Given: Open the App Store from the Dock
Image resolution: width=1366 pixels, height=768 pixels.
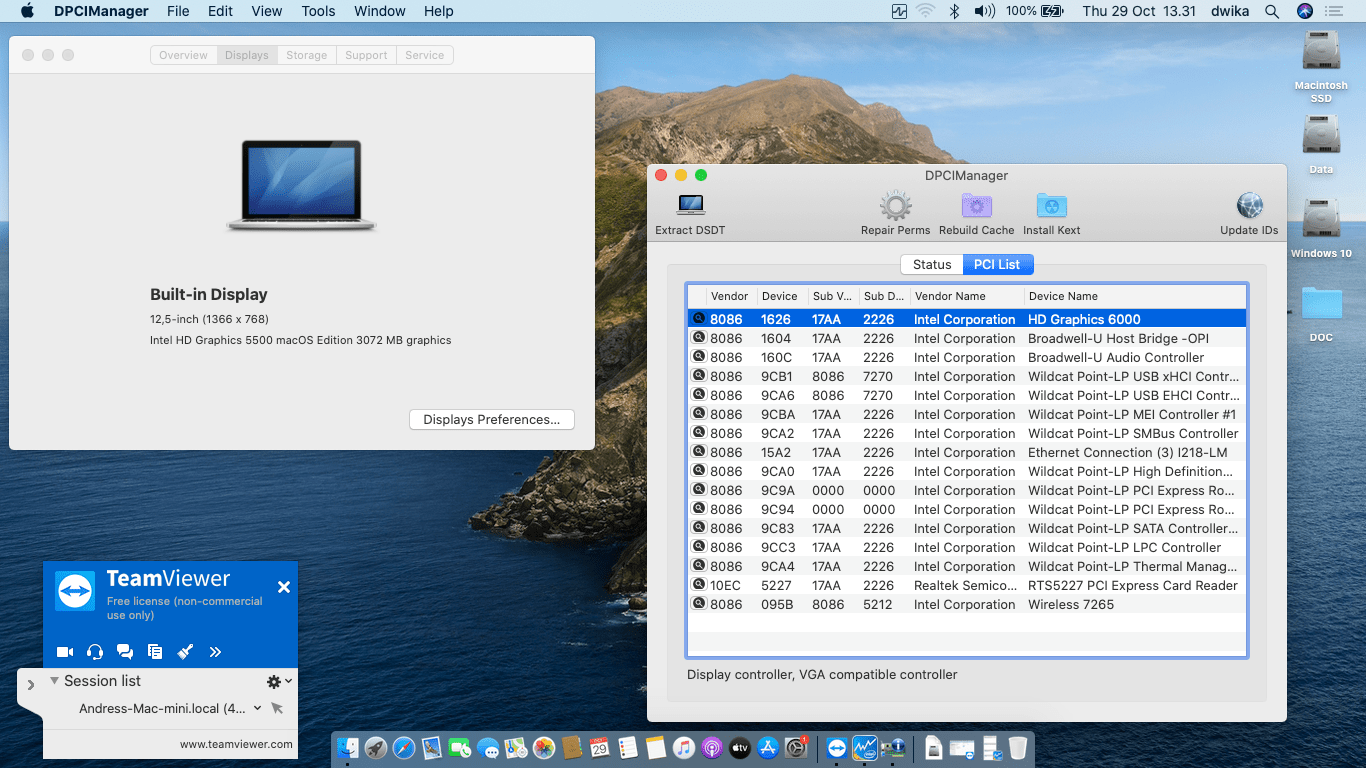Looking at the screenshot, I should pyautogui.click(x=768, y=748).
